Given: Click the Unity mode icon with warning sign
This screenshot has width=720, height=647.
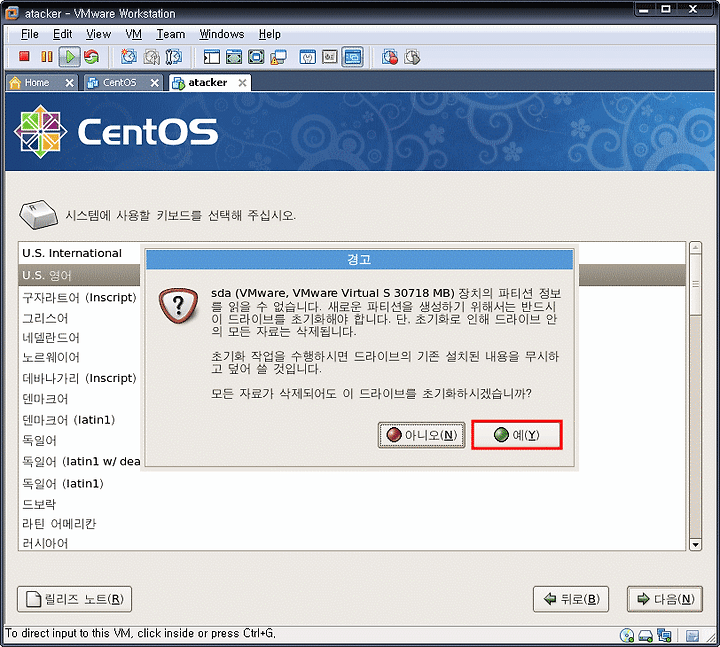Looking at the screenshot, I should click(278, 57).
